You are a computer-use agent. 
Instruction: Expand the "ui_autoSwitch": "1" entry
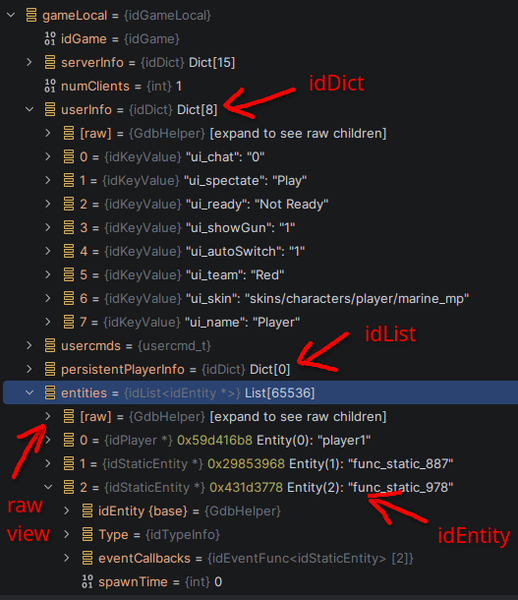[x=48, y=251]
